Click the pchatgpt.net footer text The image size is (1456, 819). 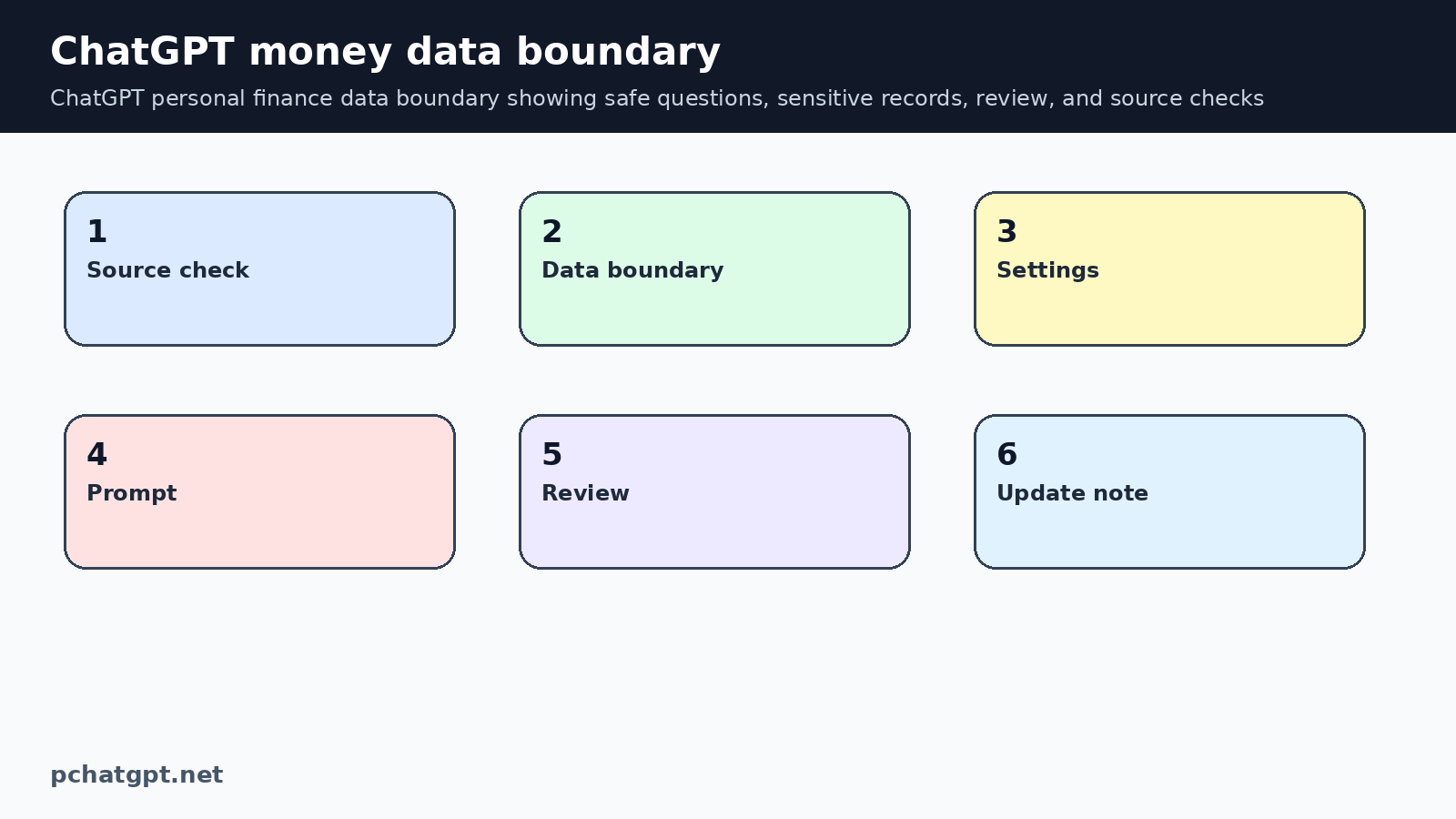pyautogui.click(x=136, y=774)
